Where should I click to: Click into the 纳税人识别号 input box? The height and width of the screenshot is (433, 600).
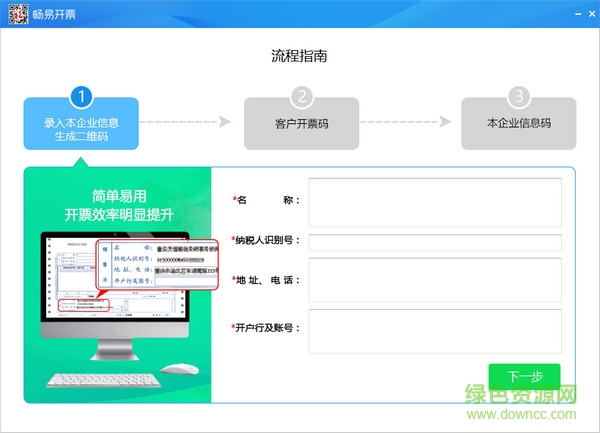435,242
